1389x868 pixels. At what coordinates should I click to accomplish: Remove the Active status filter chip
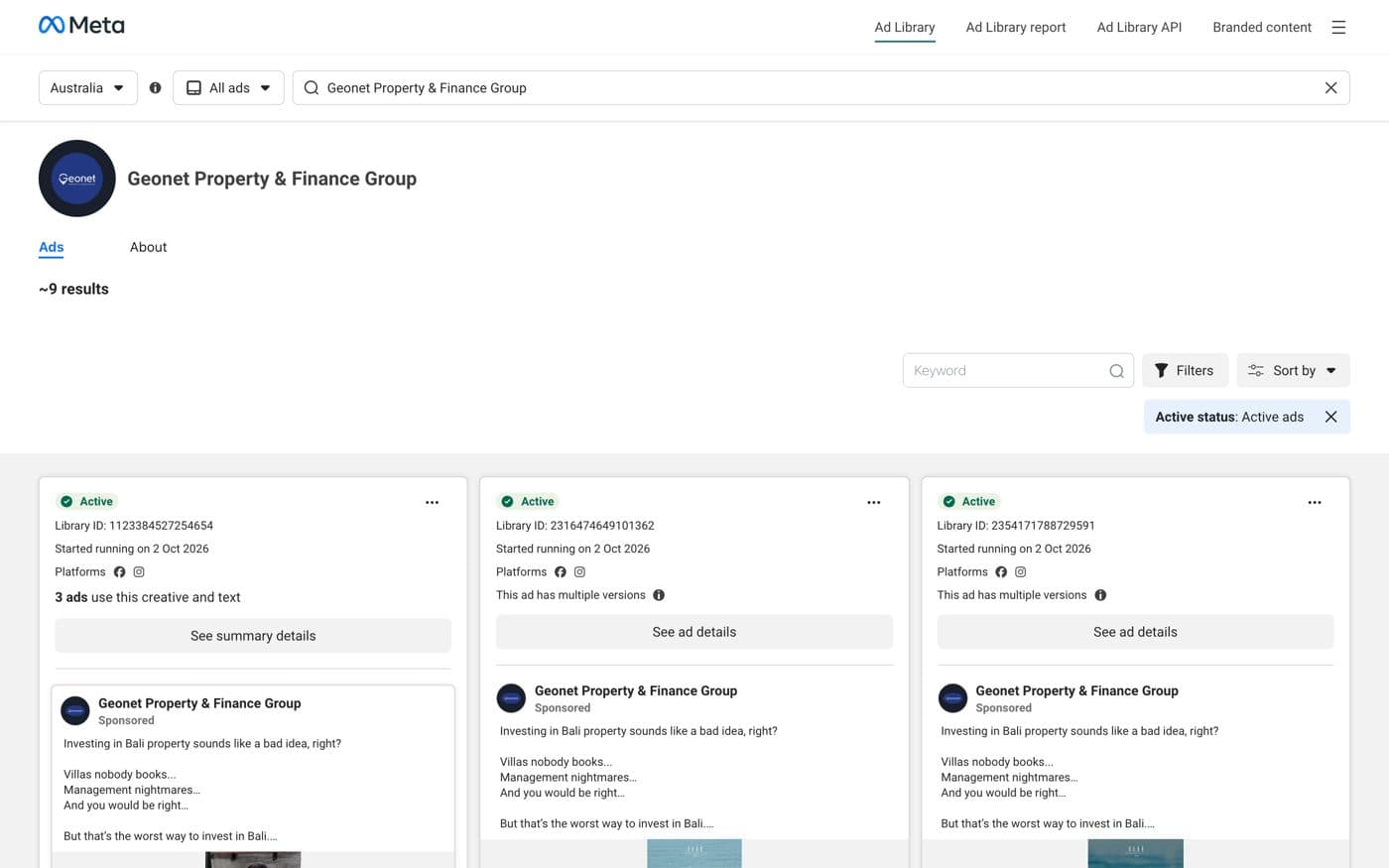(x=1330, y=417)
